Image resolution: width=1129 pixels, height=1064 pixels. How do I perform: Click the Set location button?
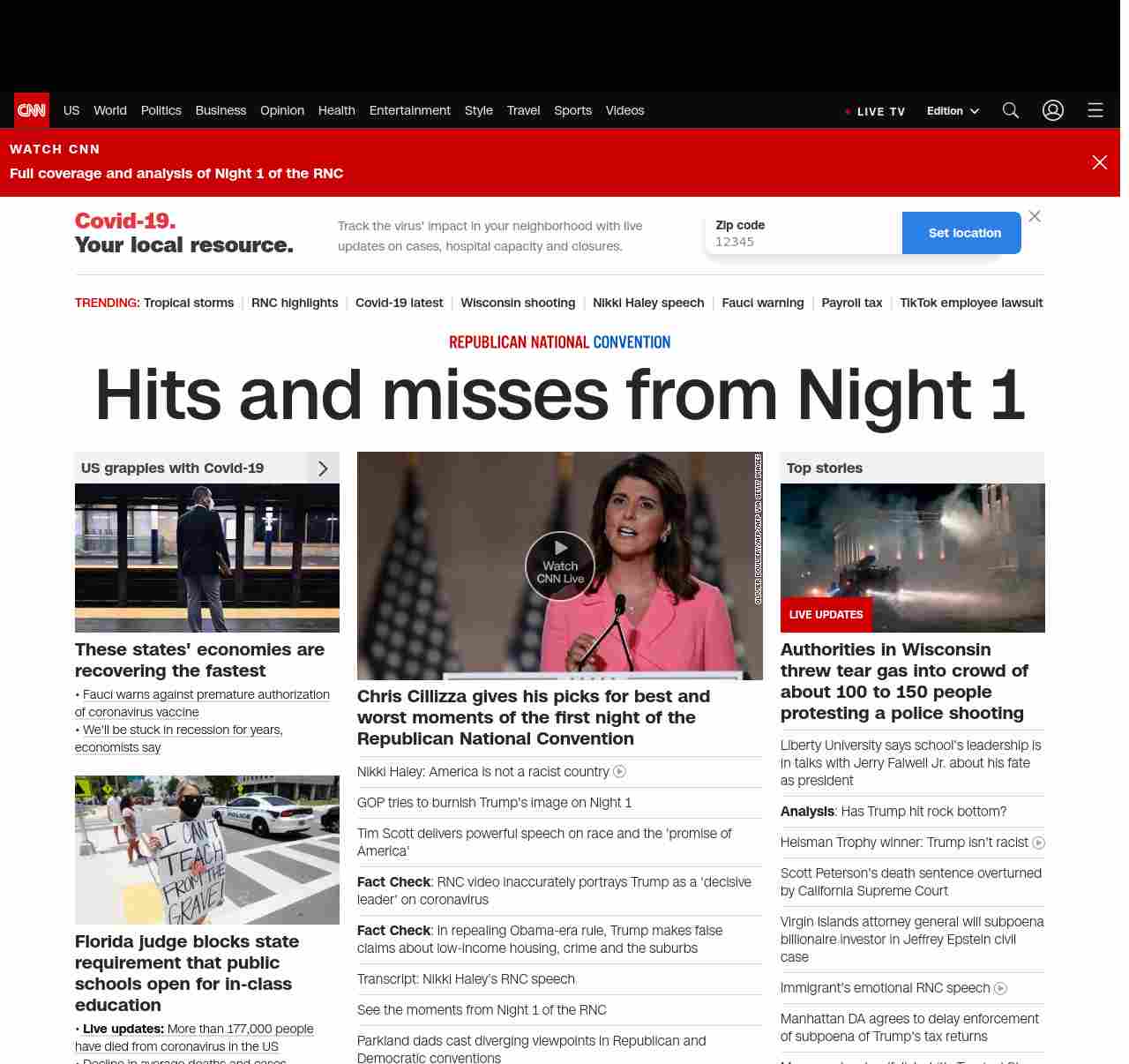[964, 233]
